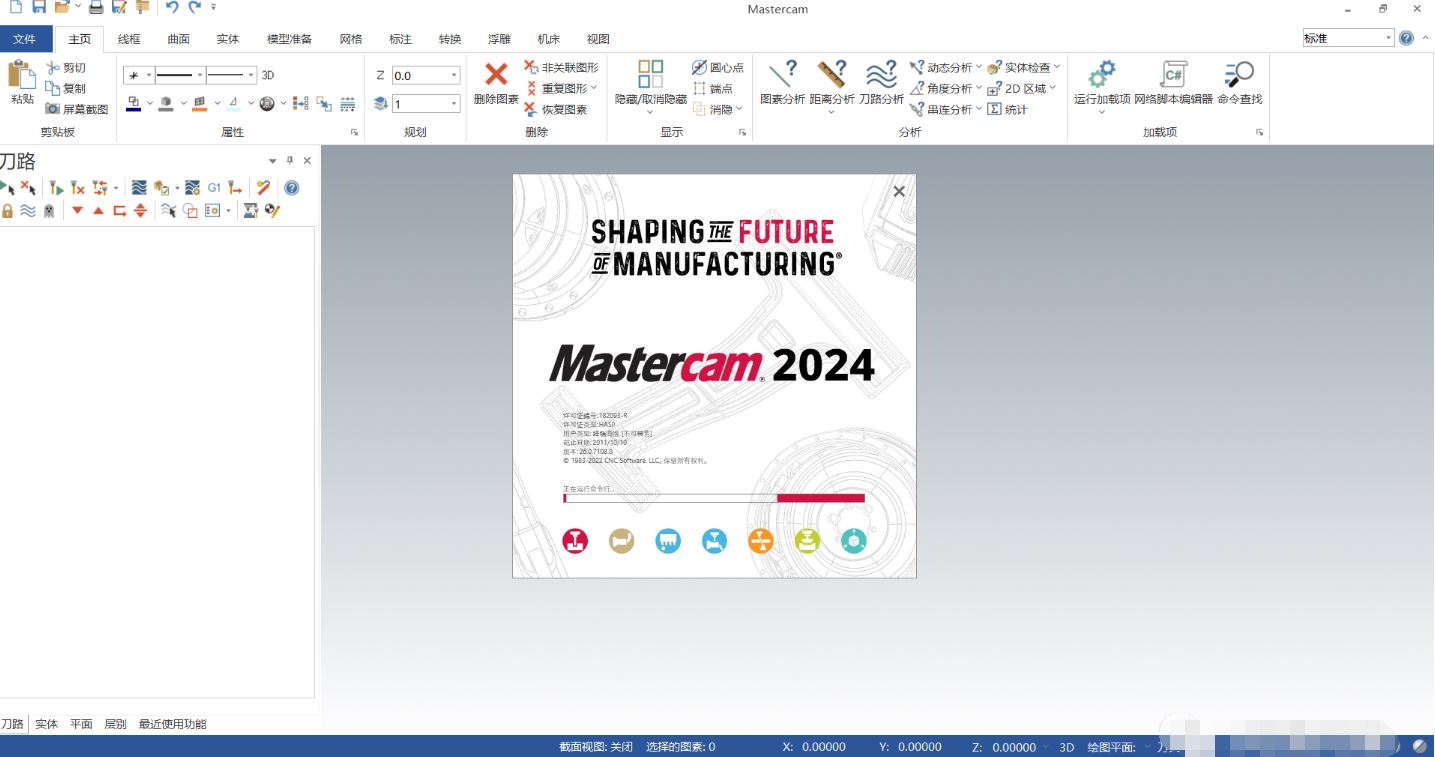1435x757 pixels.
Task: Open the Z depth value dropdown
Action: click(x=452, y=74)
